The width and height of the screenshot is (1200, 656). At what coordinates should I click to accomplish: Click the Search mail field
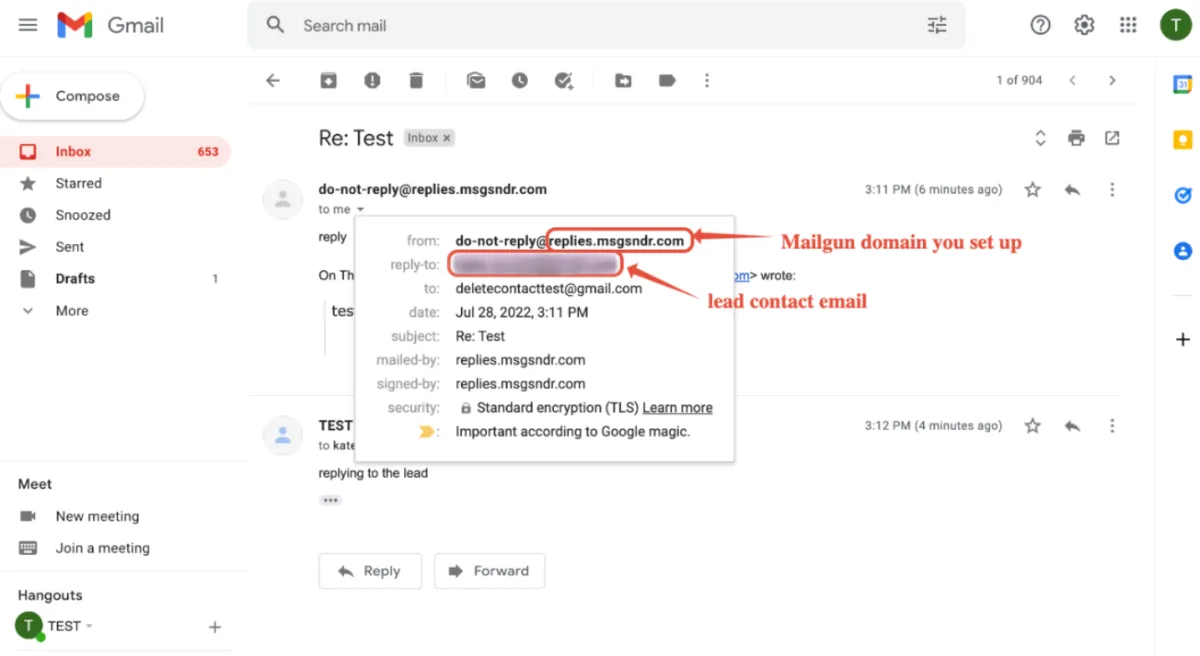(x=605, y=25)
